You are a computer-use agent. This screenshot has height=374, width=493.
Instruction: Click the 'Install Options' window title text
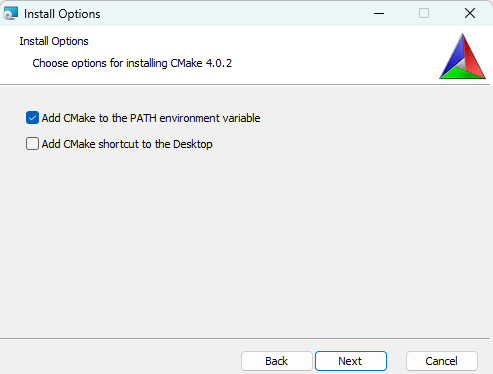[x=62, y=14]
